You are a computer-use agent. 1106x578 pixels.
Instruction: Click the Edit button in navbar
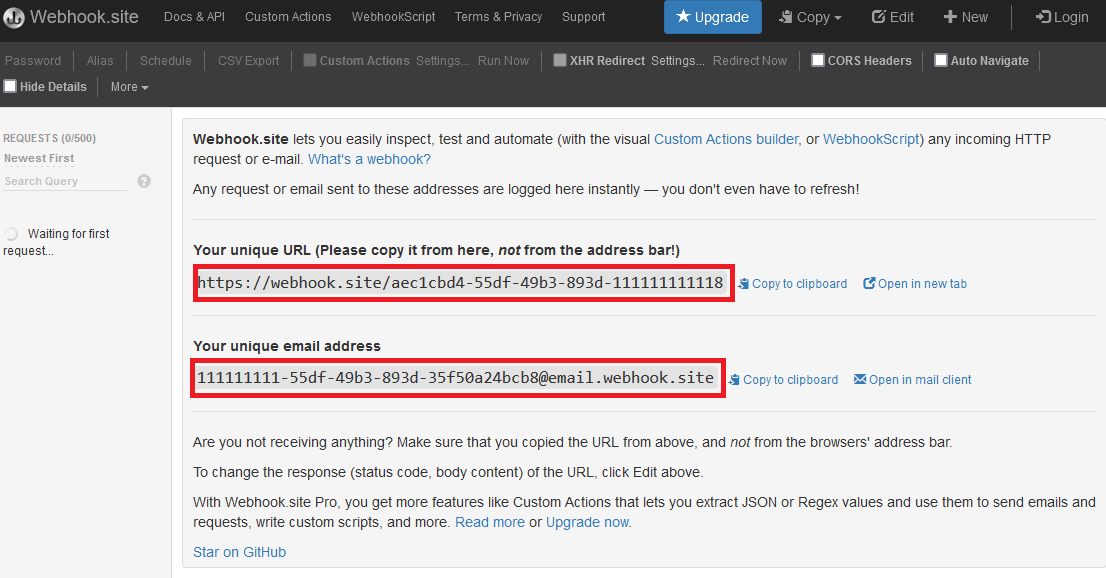(x=892, y=17)
